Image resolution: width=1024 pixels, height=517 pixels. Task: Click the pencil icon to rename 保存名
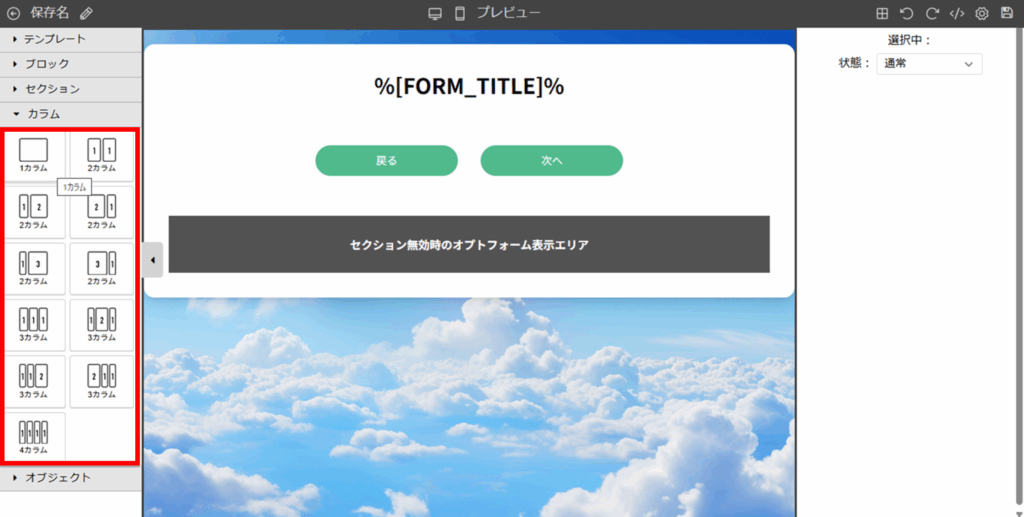(86, 13)
